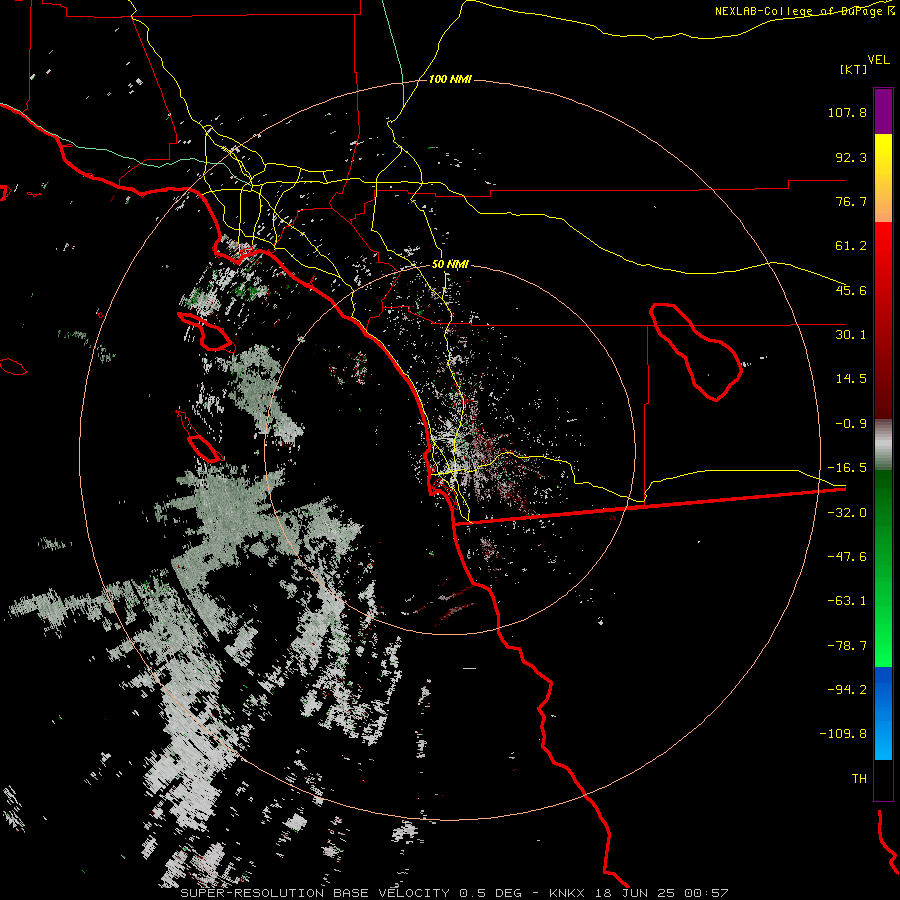Click the "50 NMI" range ring label
Screen dimensions: 900x900
coord(450,265)
